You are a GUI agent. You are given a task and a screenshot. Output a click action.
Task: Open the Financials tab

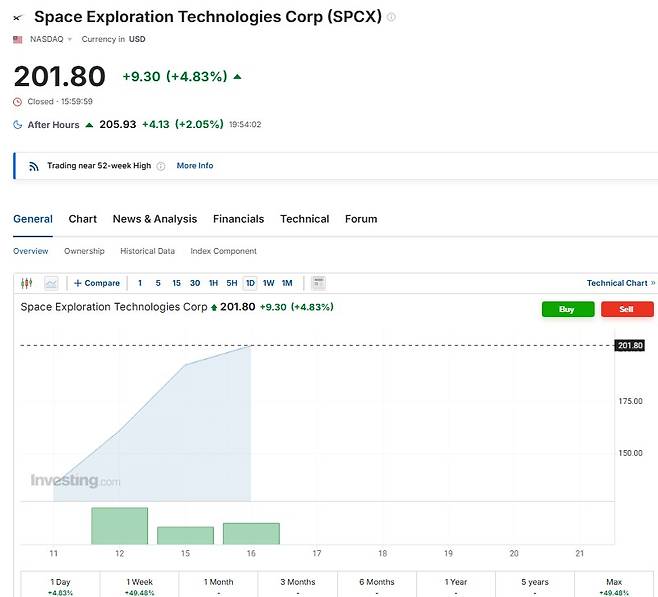point(238,219)
